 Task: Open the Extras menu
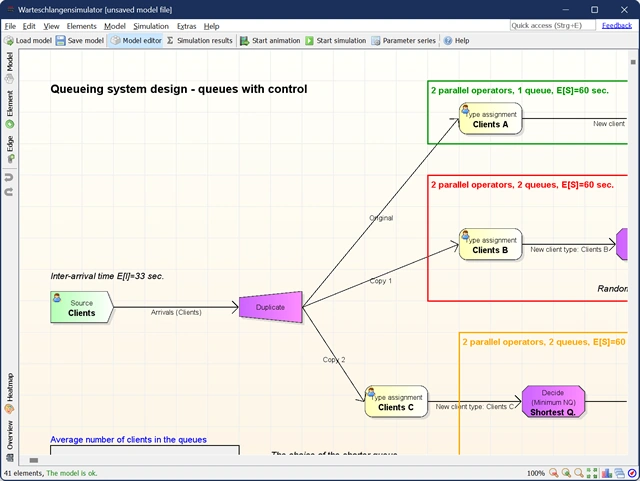pyautogui.click(x=186, y=25)
